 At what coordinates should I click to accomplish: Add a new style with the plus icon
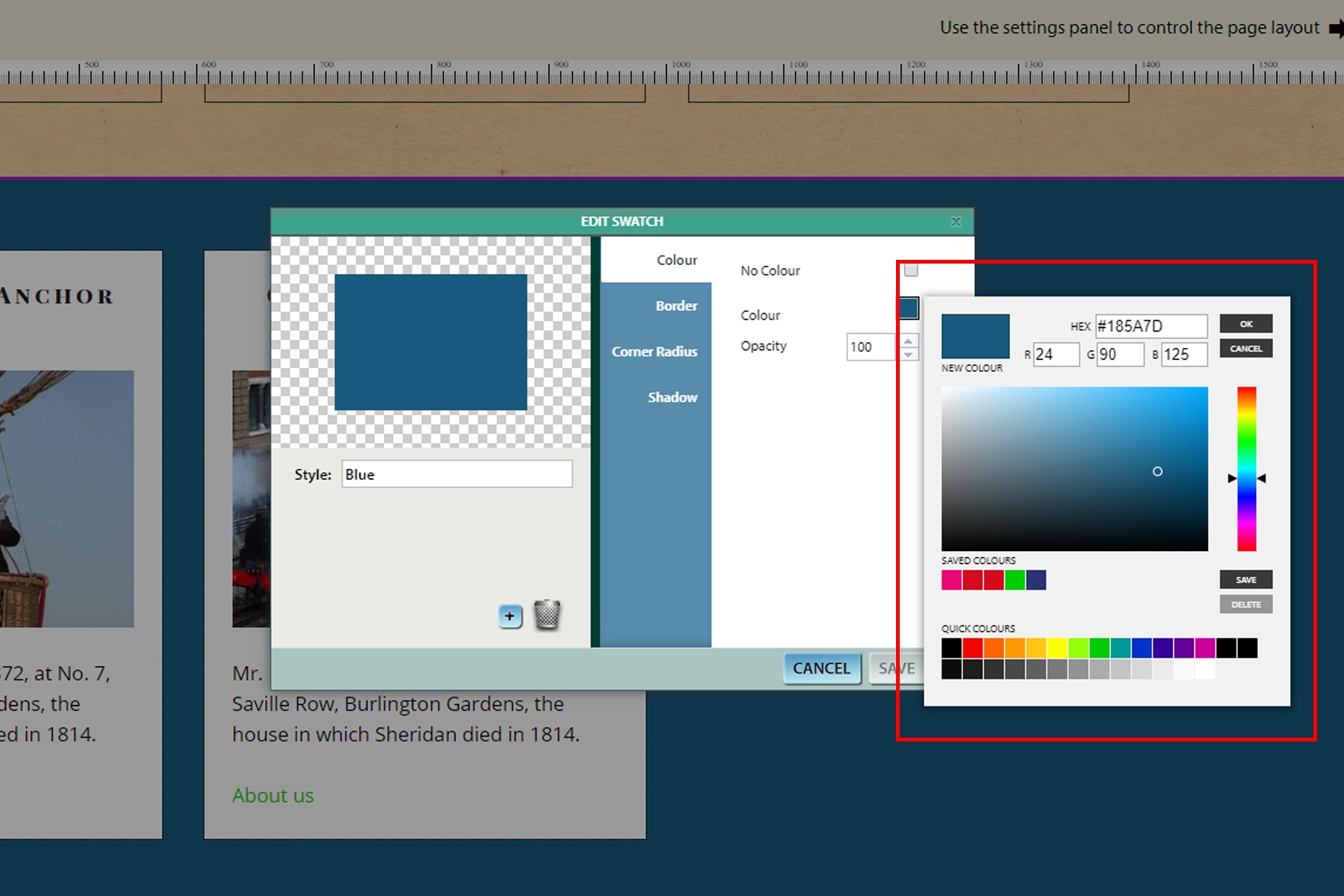pyautogui.click(x=508, y=616)
